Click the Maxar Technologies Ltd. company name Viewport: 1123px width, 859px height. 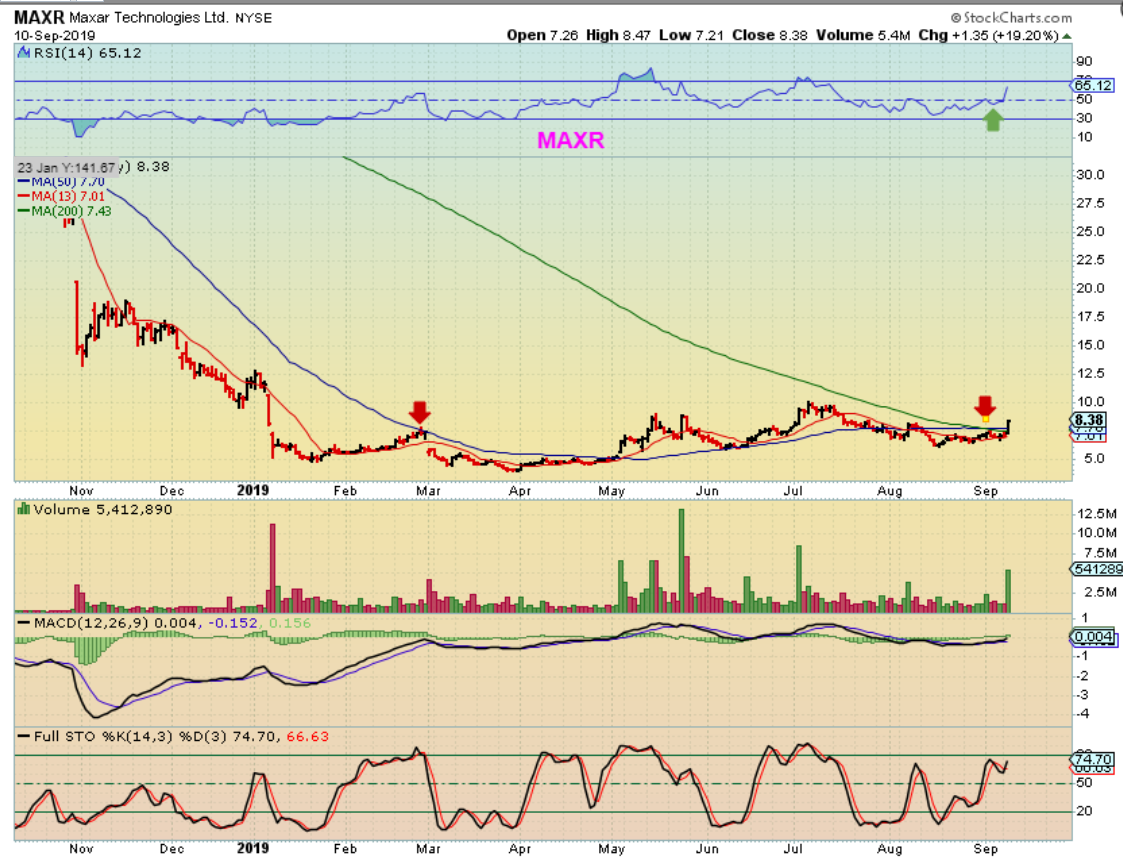[148, 17]
